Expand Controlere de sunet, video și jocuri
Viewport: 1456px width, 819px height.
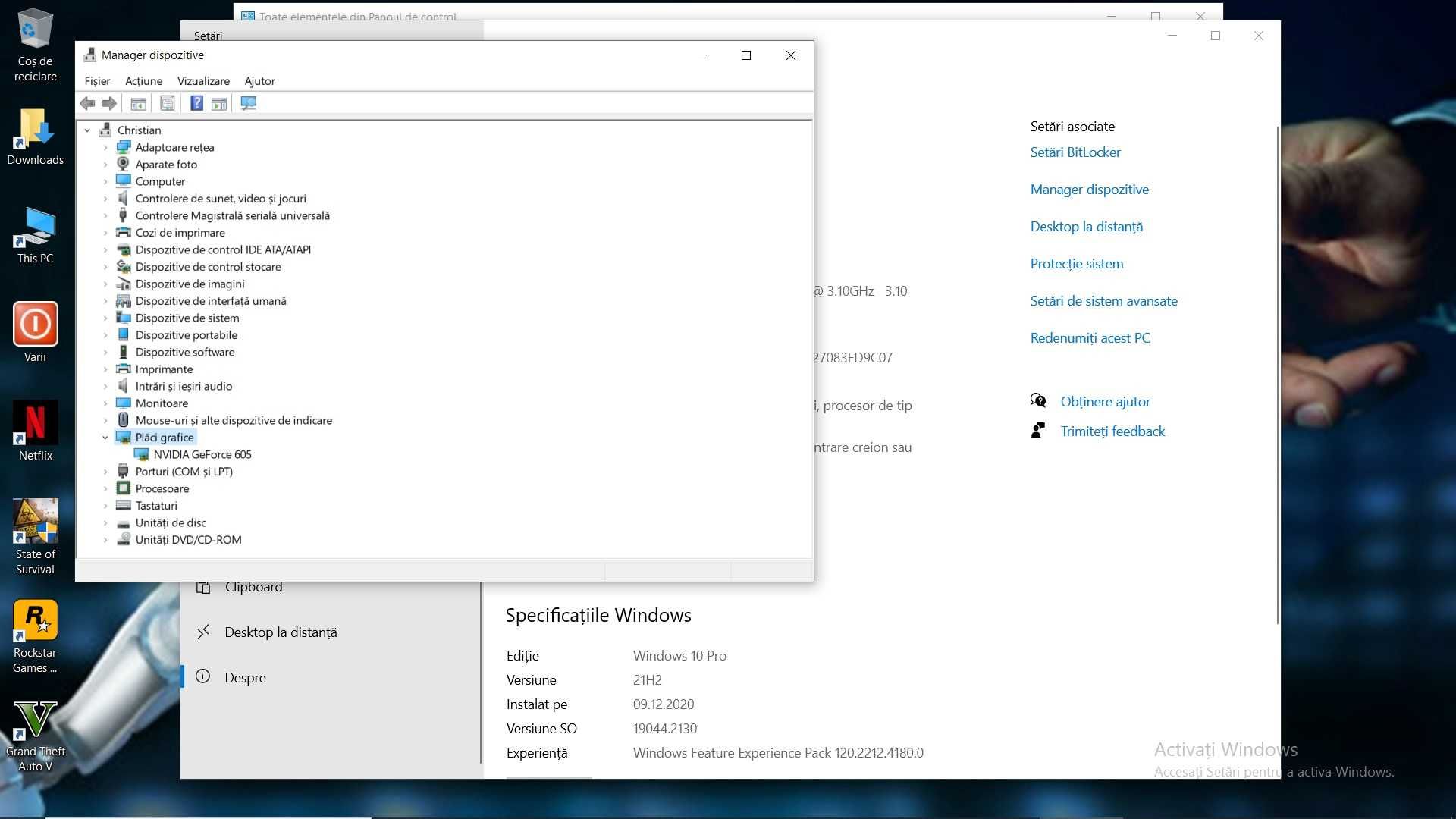(105, 199)
